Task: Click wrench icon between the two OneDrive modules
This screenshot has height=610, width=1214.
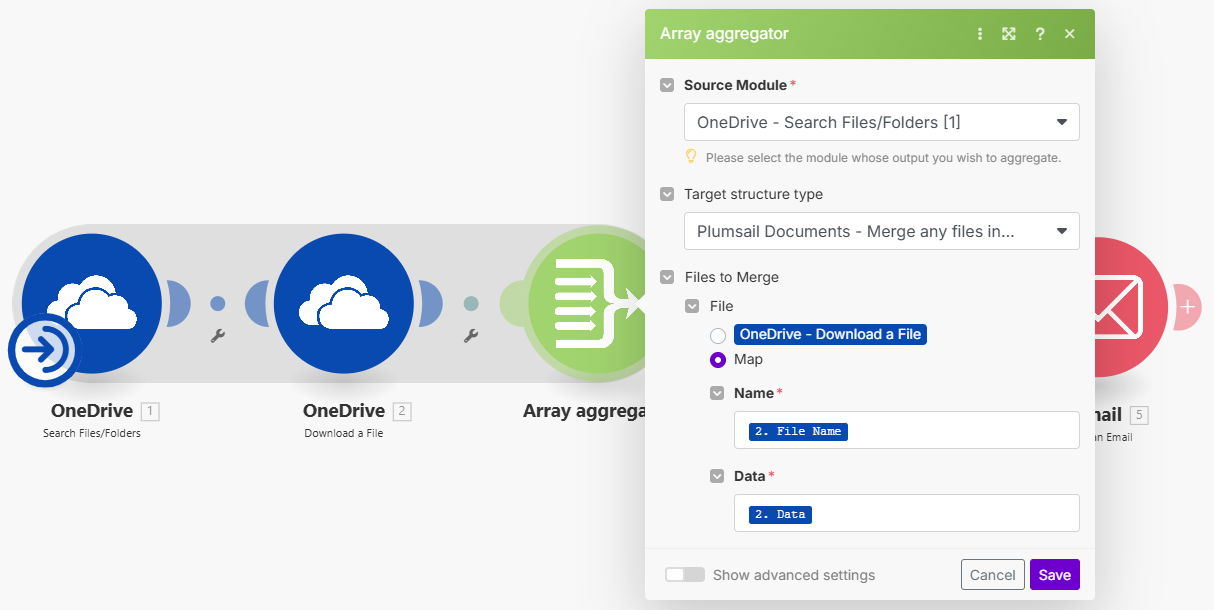Action: pyautogui.click(x=218, y=337)
